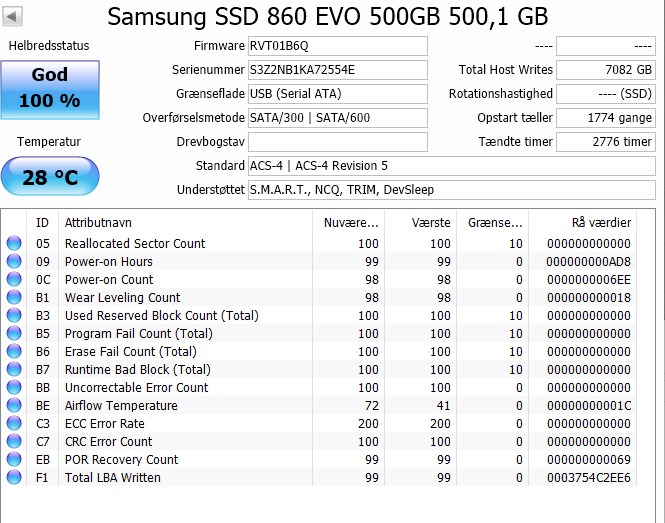Select status icon for POR Recovery Count

pos(14,459)
